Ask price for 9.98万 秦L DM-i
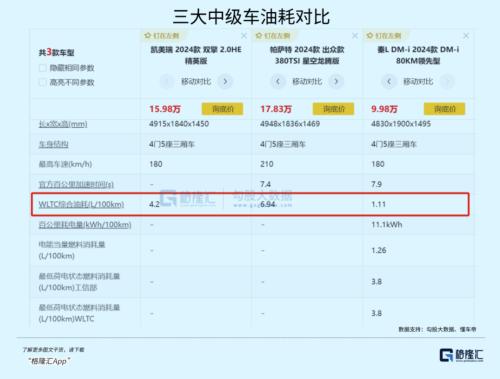 tap(444, 109)
